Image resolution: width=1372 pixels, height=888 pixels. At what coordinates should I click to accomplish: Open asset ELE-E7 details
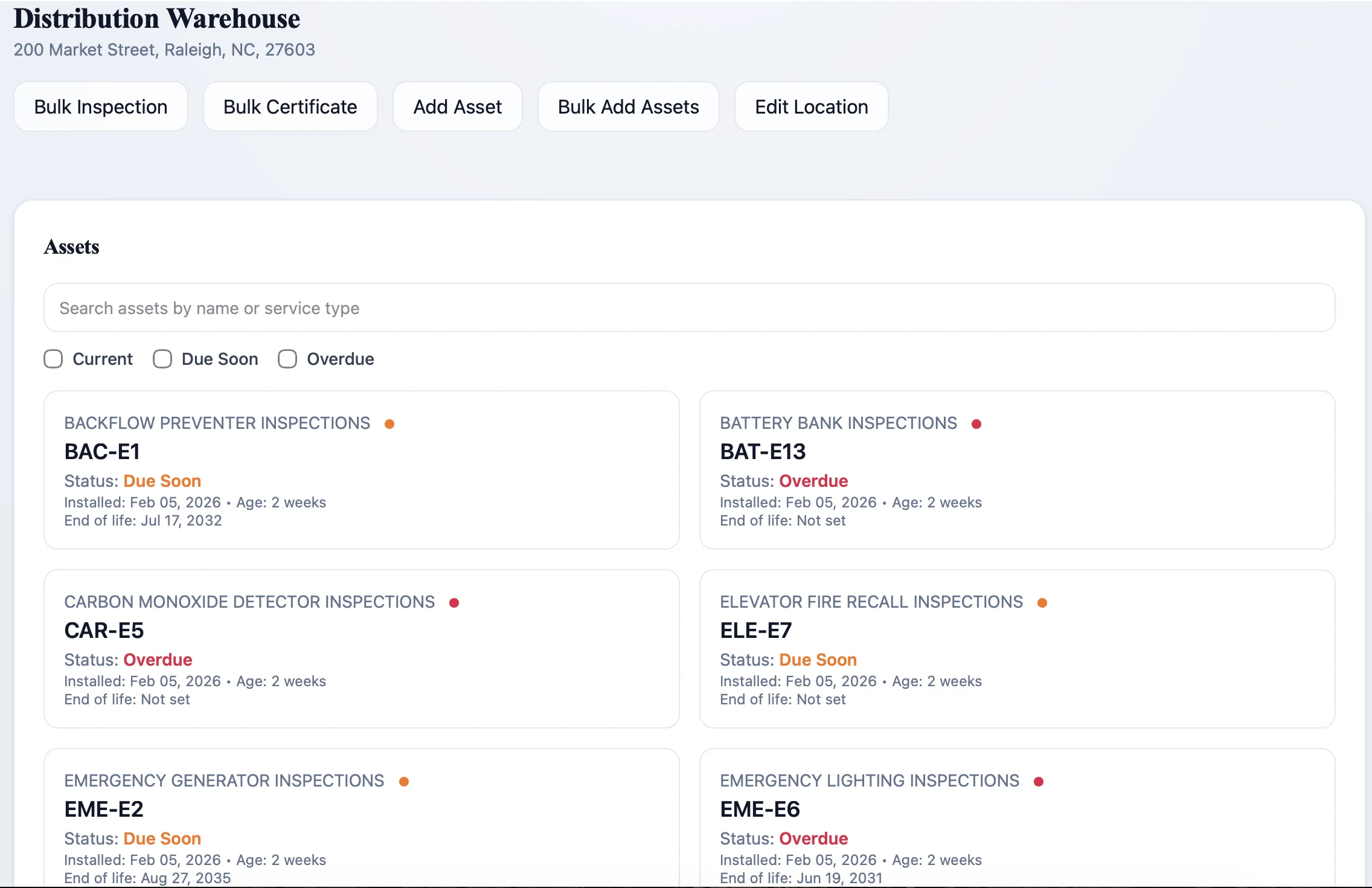[757, 630]
